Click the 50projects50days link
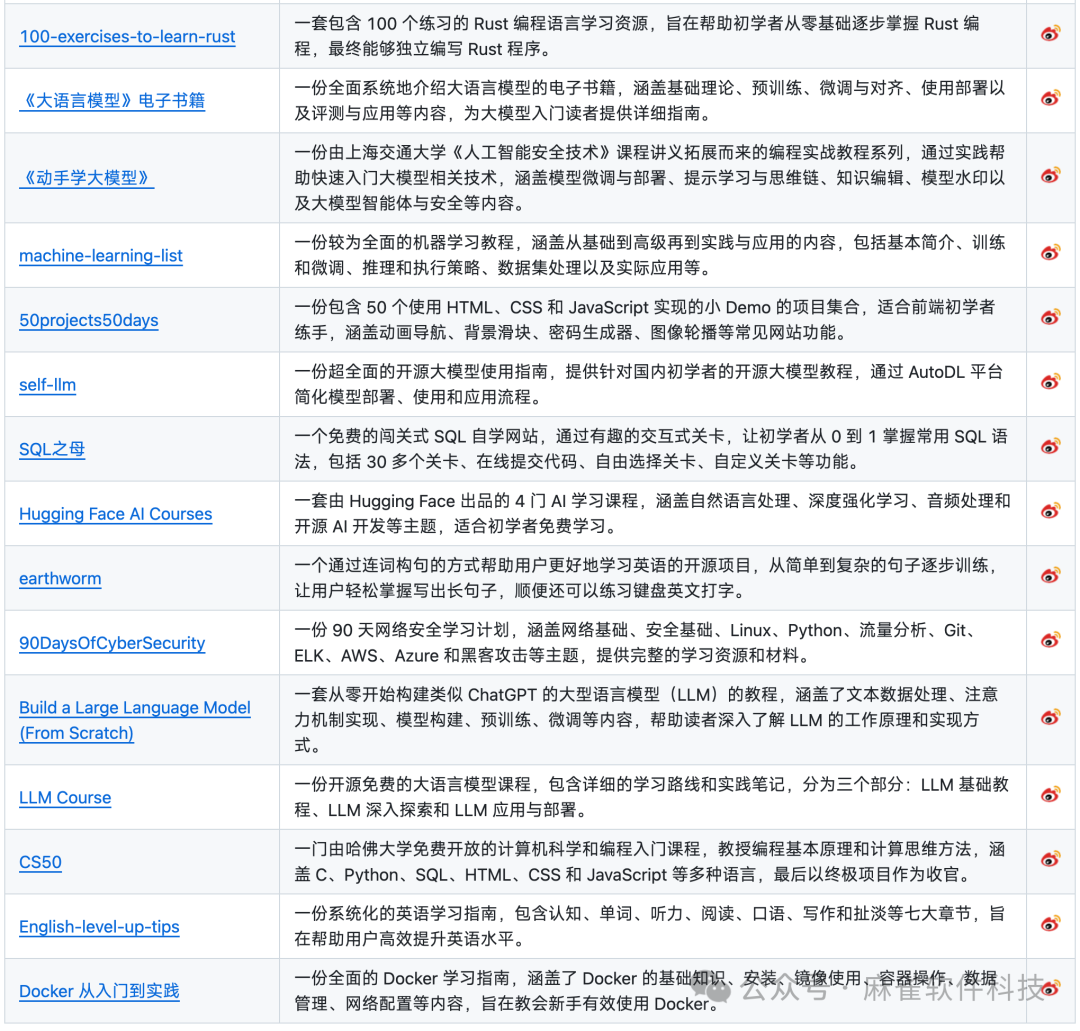Image resolution: width=1080 pixels, height=1031 pixels. coord(88,320)
